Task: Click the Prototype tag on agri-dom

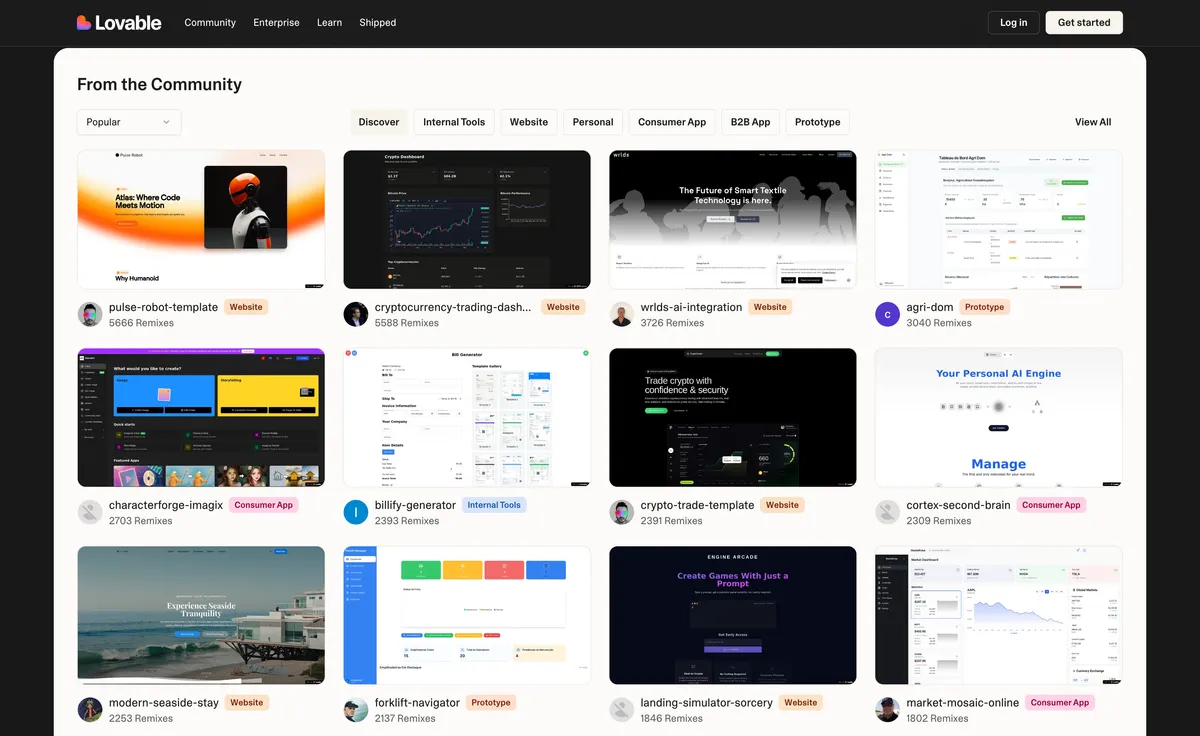Action: coord(984,307)
